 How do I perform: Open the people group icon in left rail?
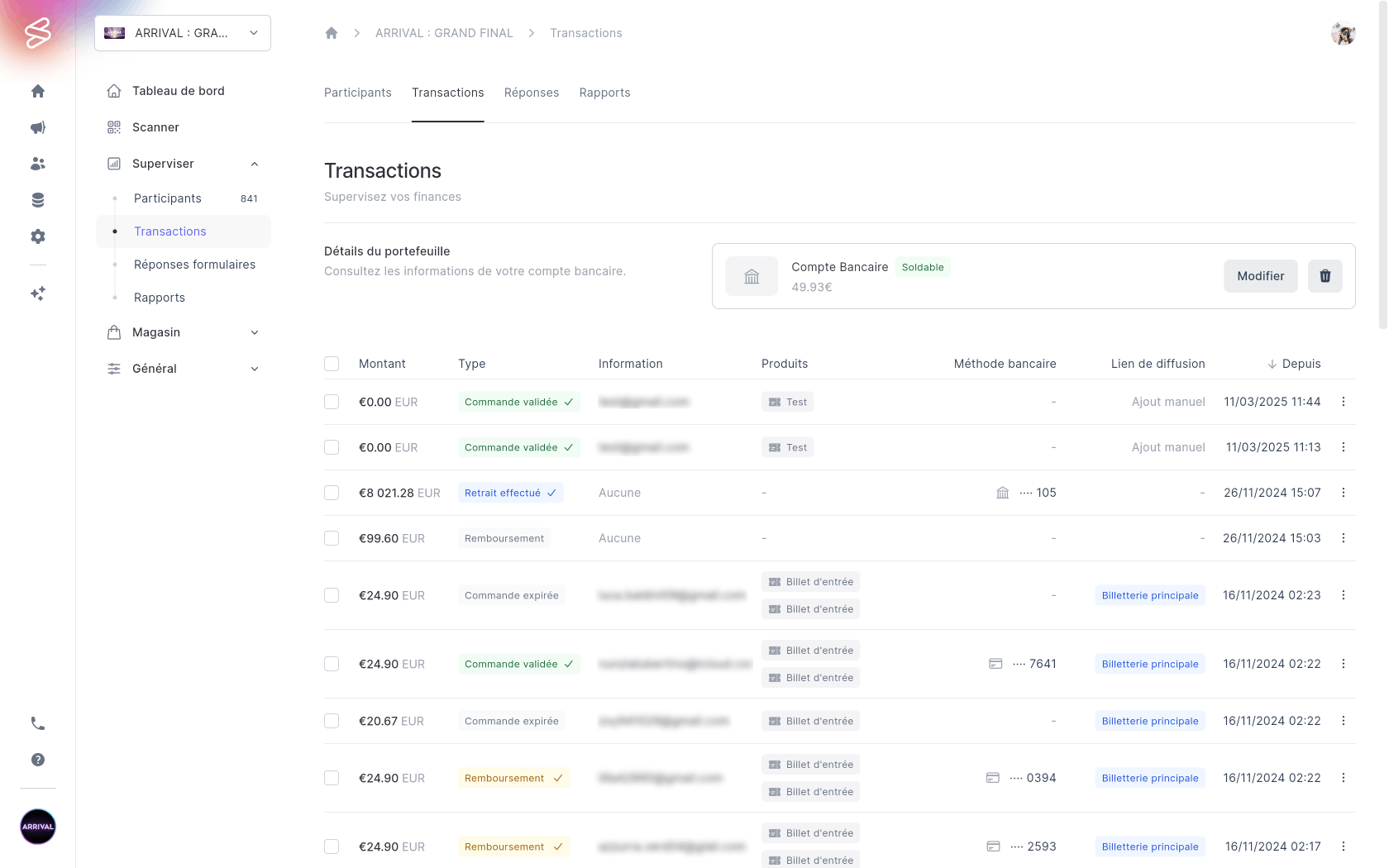[38, 164]
